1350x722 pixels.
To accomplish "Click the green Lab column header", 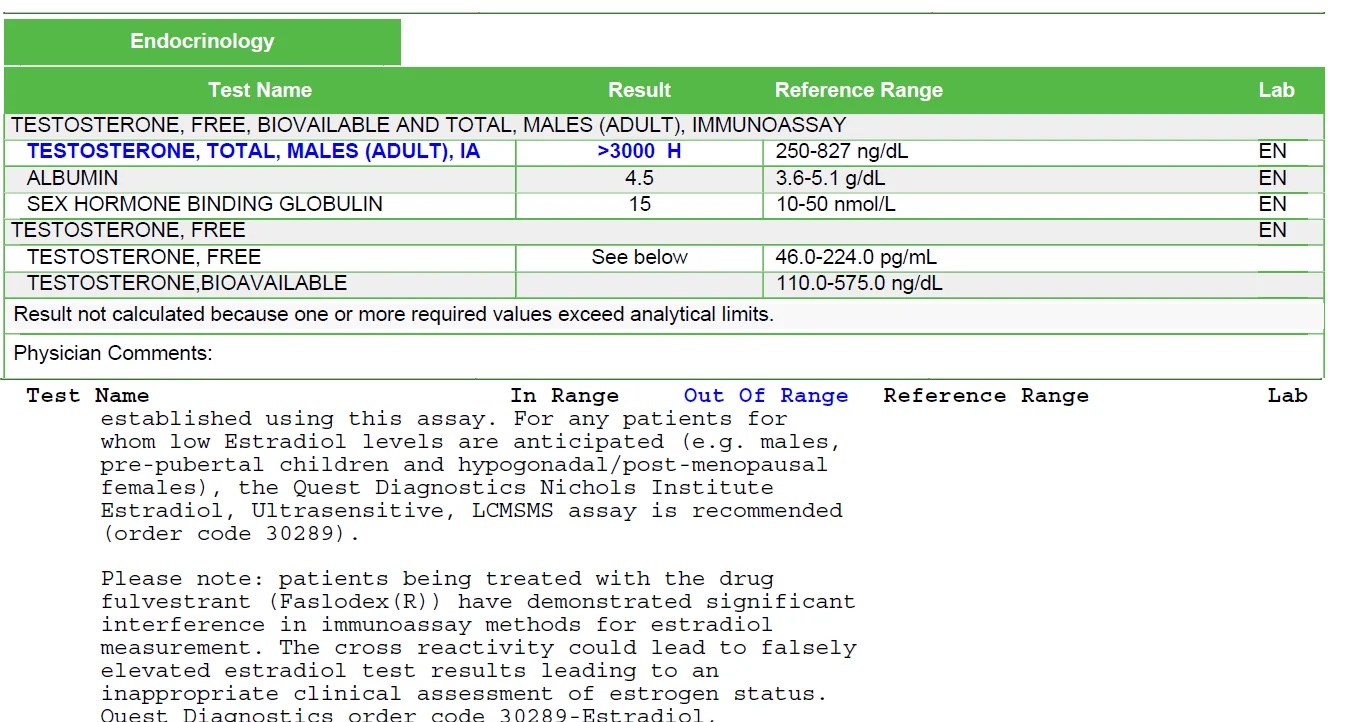I will (1276, 90).
